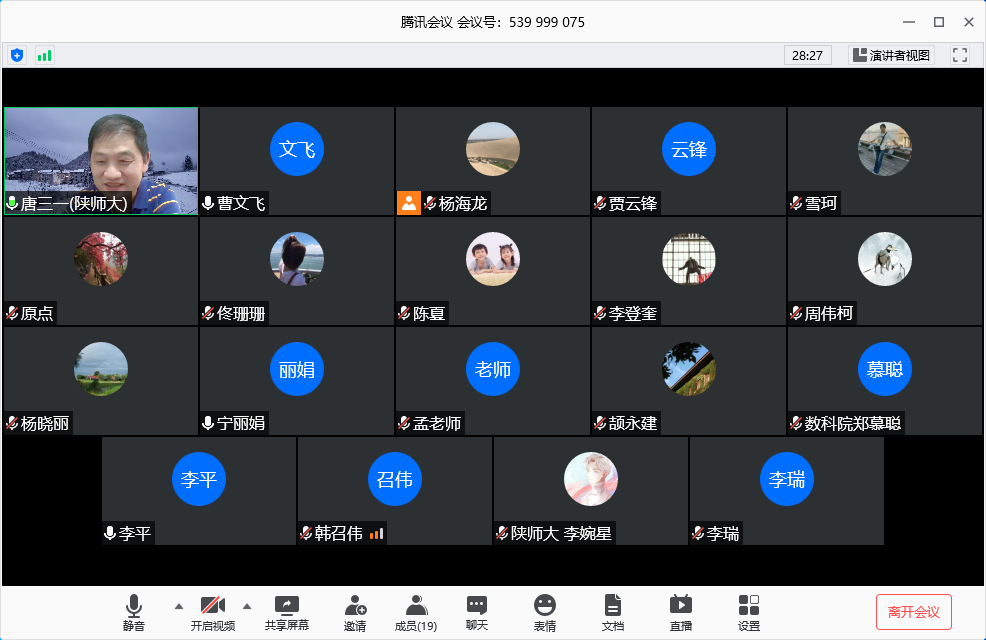The image size is (986, 640).
Task: Click 孟老师's 老师 avatar
Action: click(493, 369)
